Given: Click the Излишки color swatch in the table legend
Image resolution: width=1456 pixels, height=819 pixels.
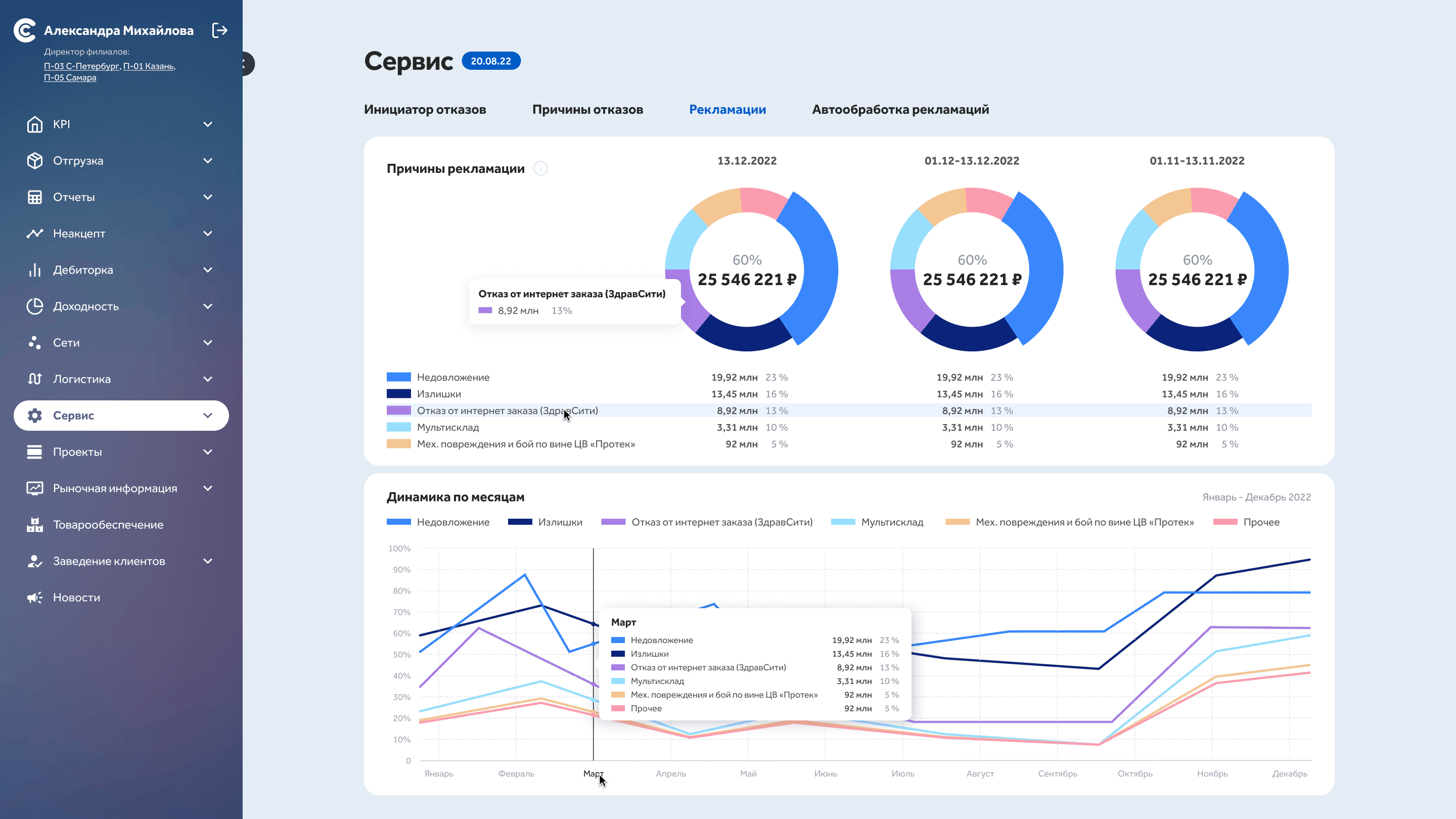Looking at the screenshot, I should click(x=398, y=394).
